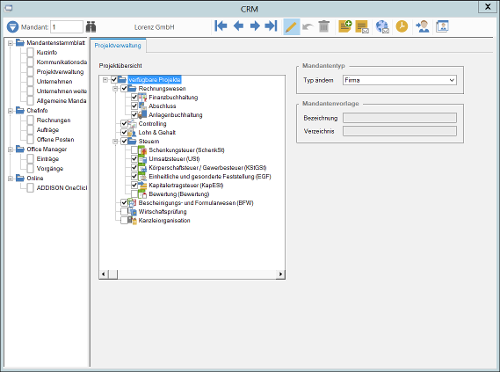Image resolution: width=500 pixels, height=372 pixels.
Task: Open the contact card icon
Action: 442,26
